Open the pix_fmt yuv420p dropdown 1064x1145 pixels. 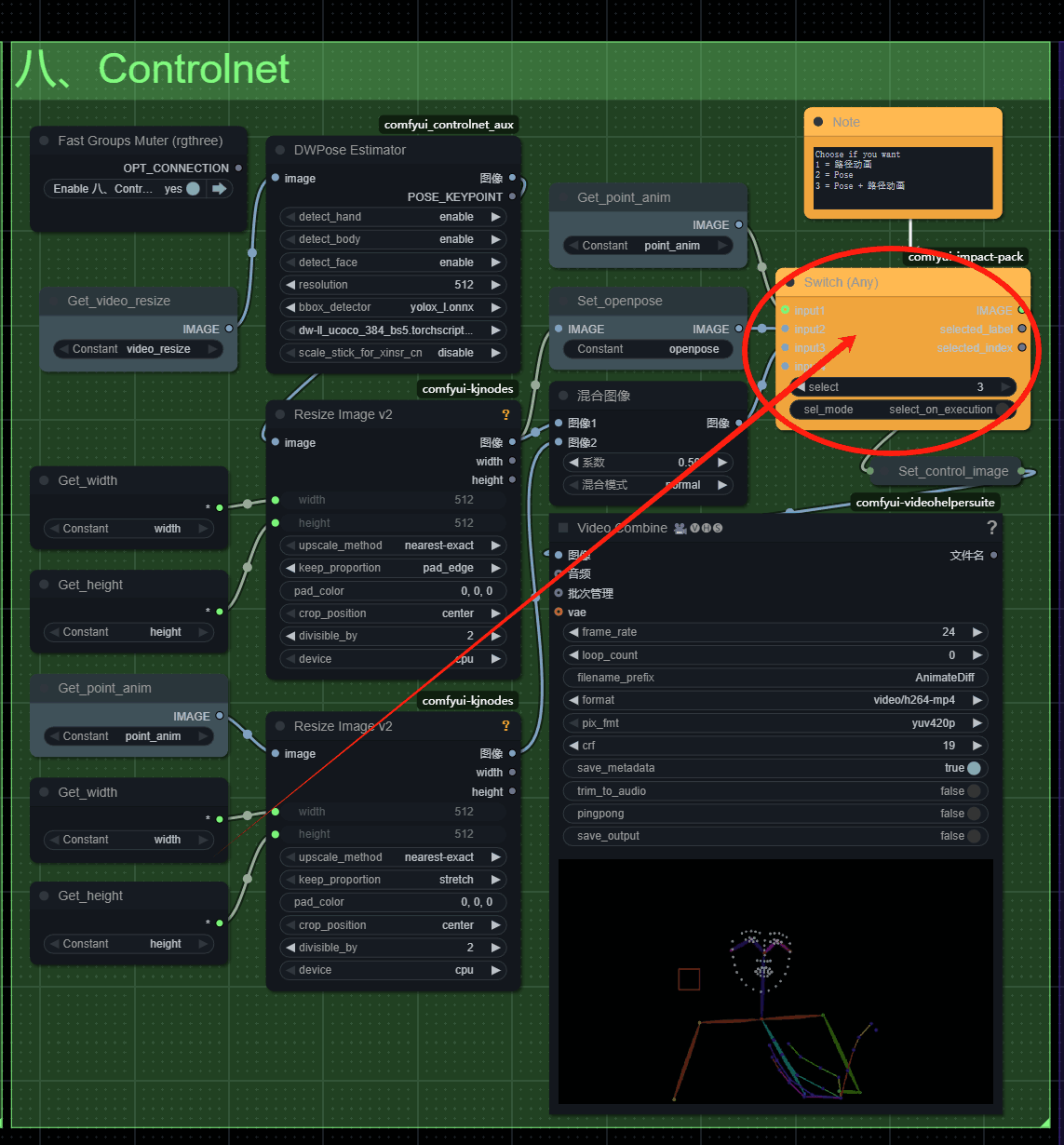pyautogui.click(x=774, y=723)
